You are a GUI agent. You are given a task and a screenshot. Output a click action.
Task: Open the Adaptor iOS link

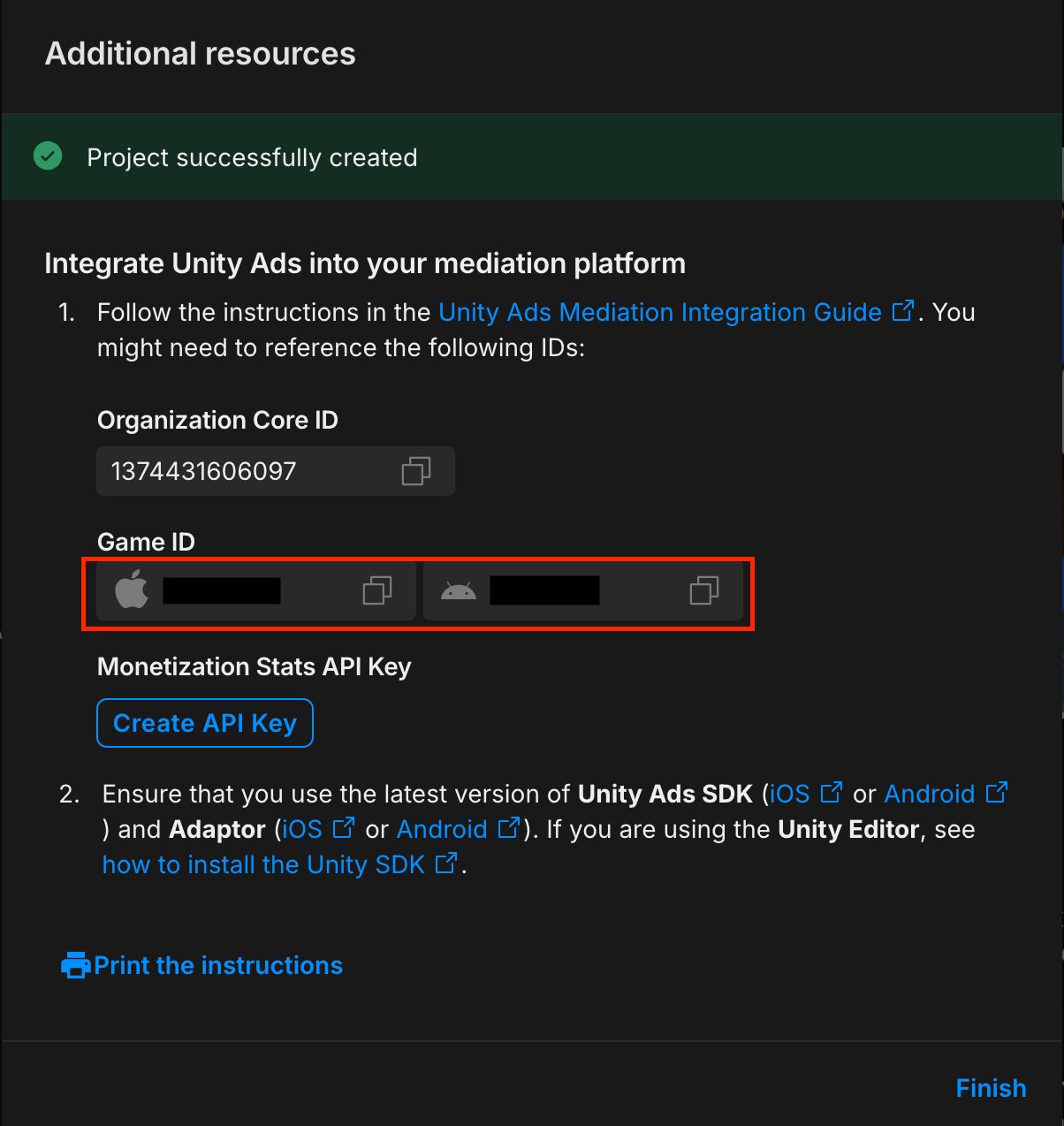(x=302, y=829)
